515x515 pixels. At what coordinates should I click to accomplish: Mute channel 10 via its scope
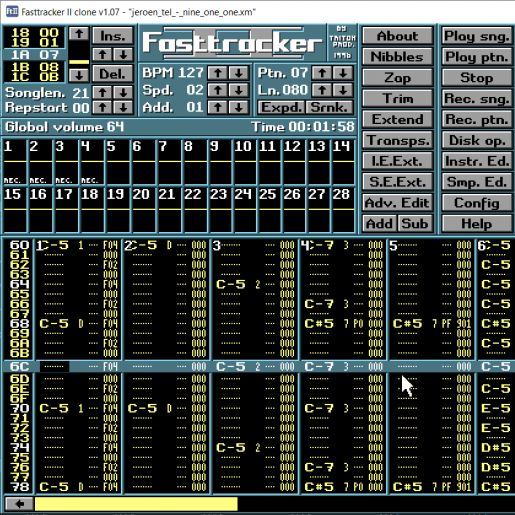pyautogui.click(x=246, y=162)
